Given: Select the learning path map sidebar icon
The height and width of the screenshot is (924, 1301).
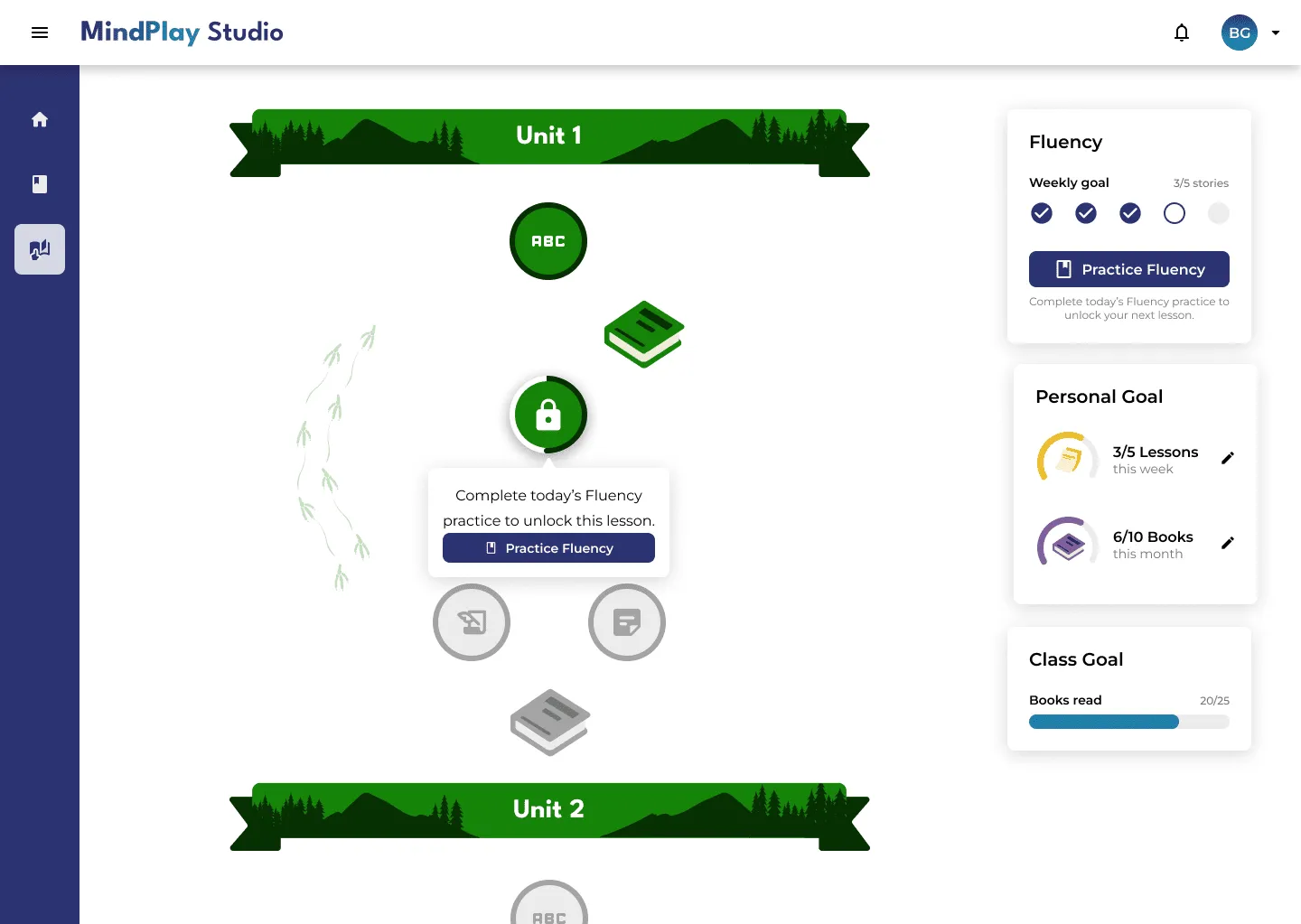Looking at the screenshot, I should coord(40,249).
